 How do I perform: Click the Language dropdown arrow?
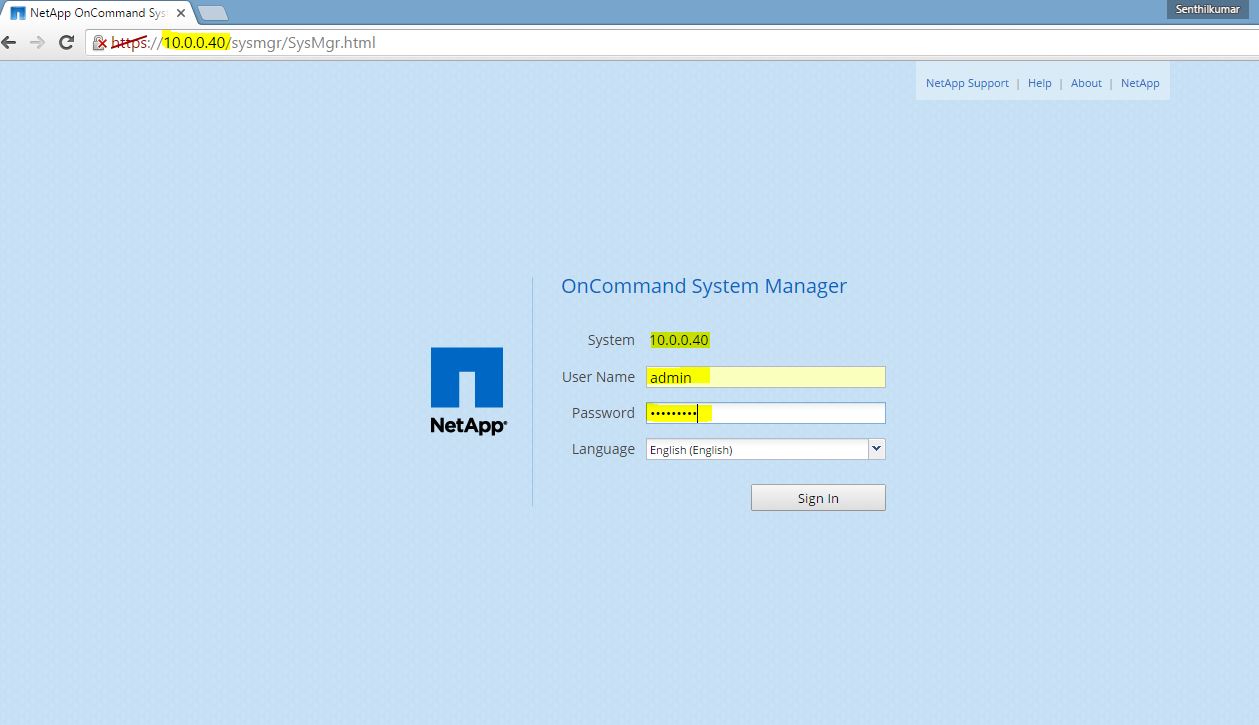pyautogui.click(x=877, y=449)
